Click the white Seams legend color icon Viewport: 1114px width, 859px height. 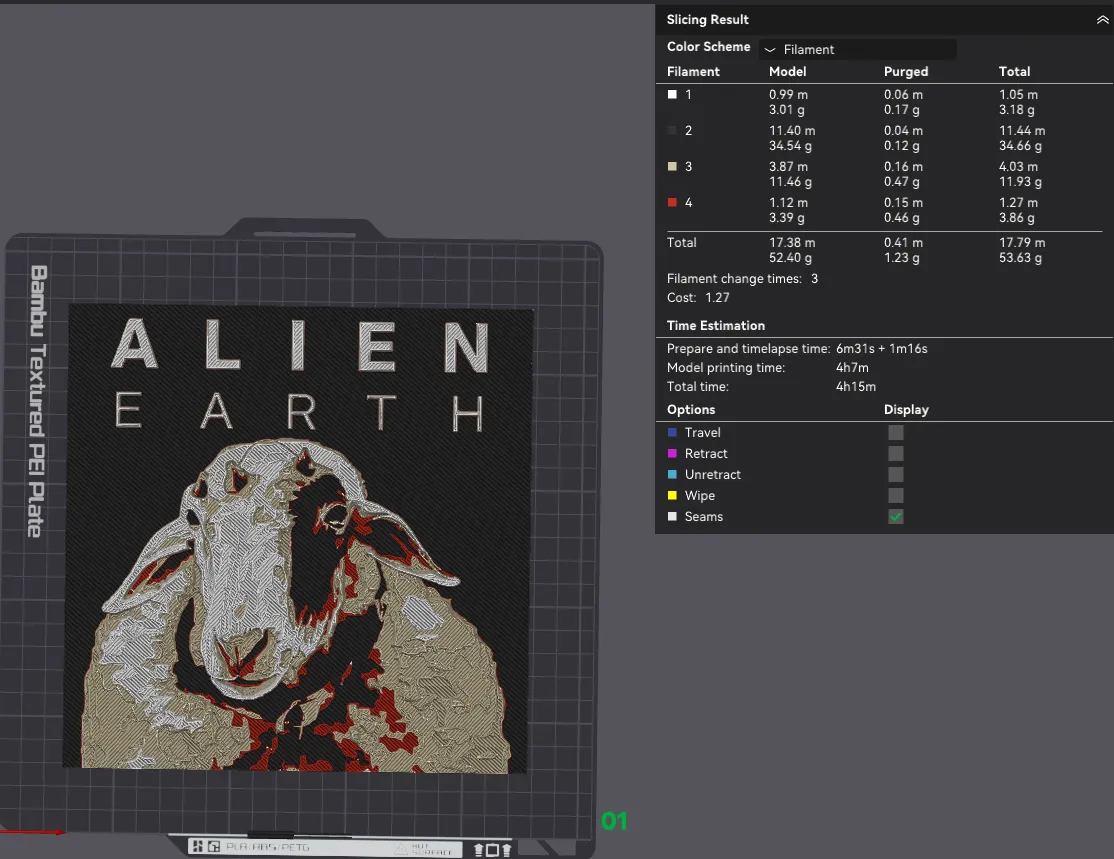(x=672, y=517)
